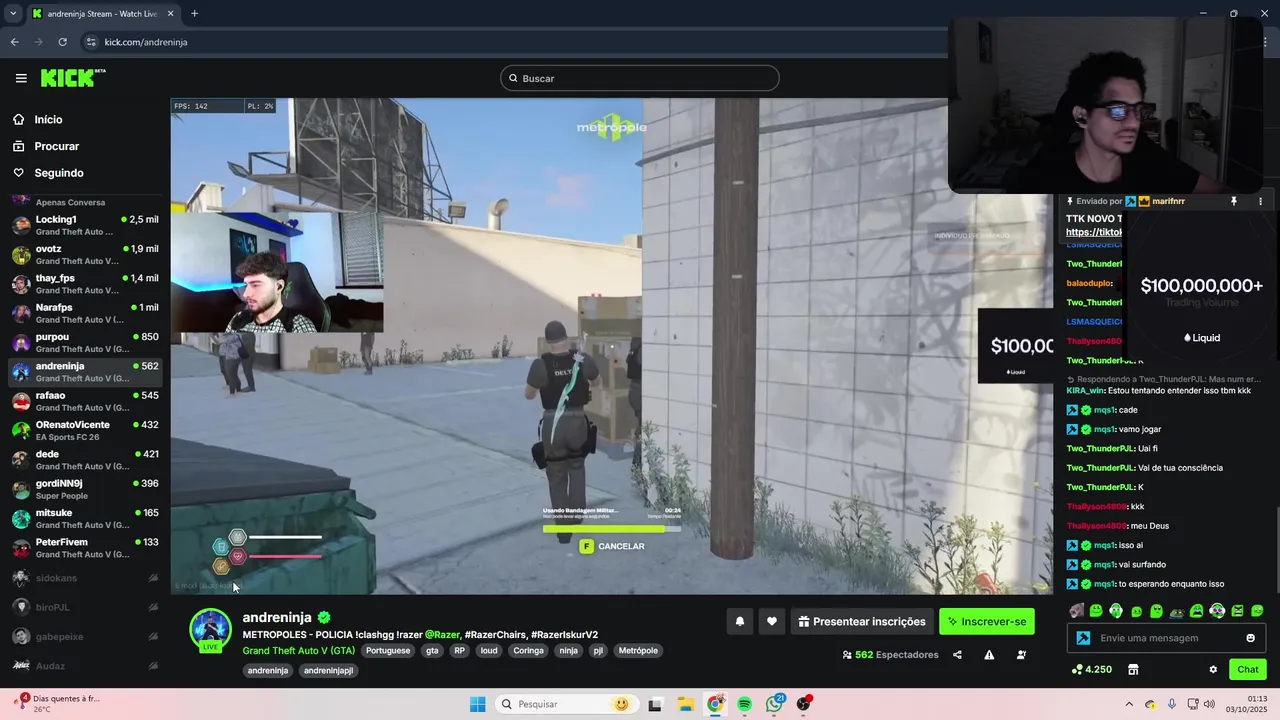Image resolution: width=1280 pixels, height=720 pixels.
Task: Open WhatsApp from the taskbar
Action: [775, 704]
